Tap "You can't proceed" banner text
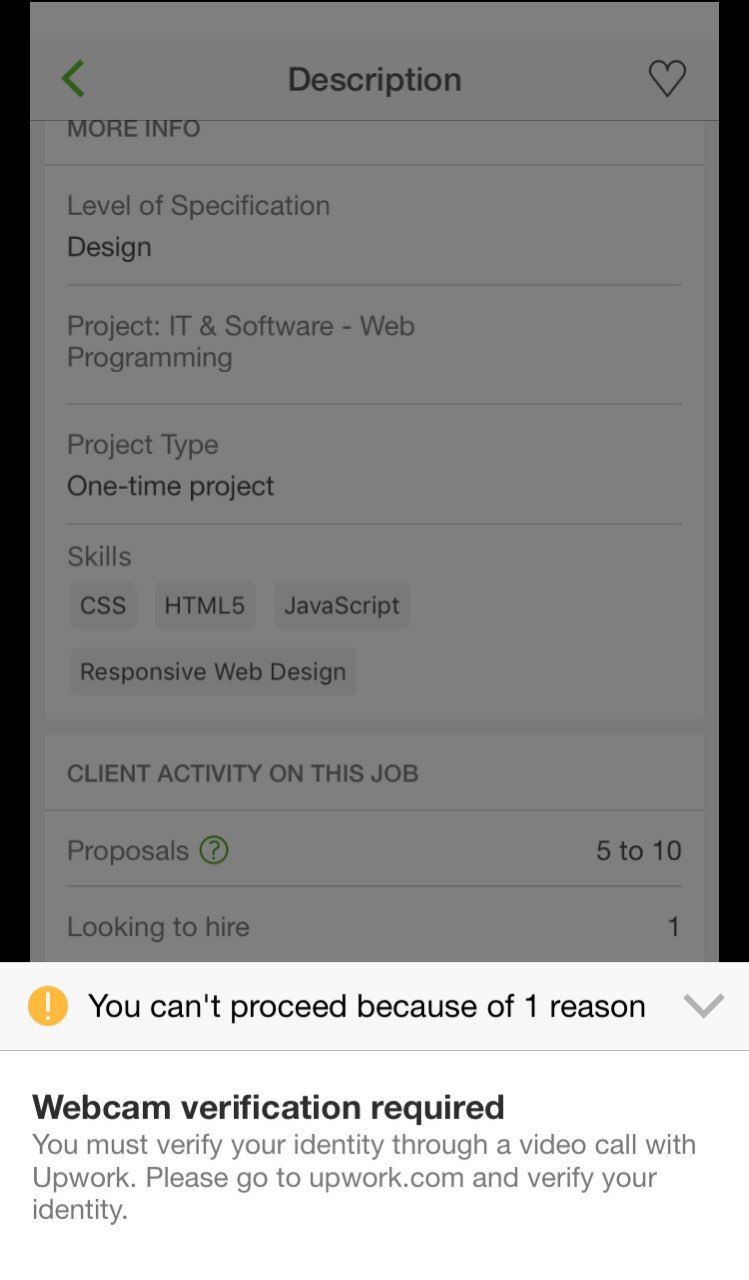The image size is (749, 1280). tap(366, 1006)
